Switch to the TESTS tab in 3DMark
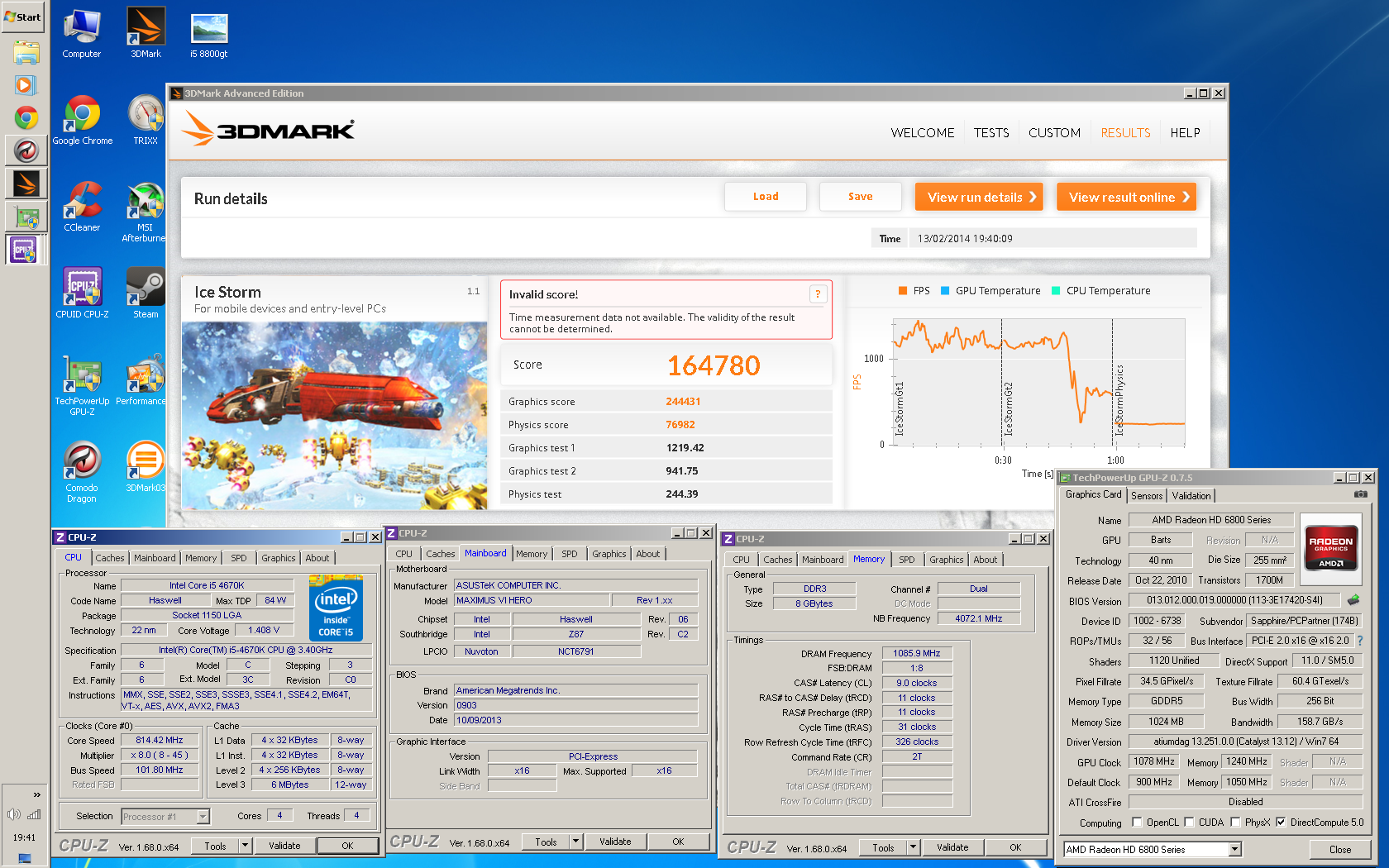This screenshot has width=1389, height=868. pos(991,132)
